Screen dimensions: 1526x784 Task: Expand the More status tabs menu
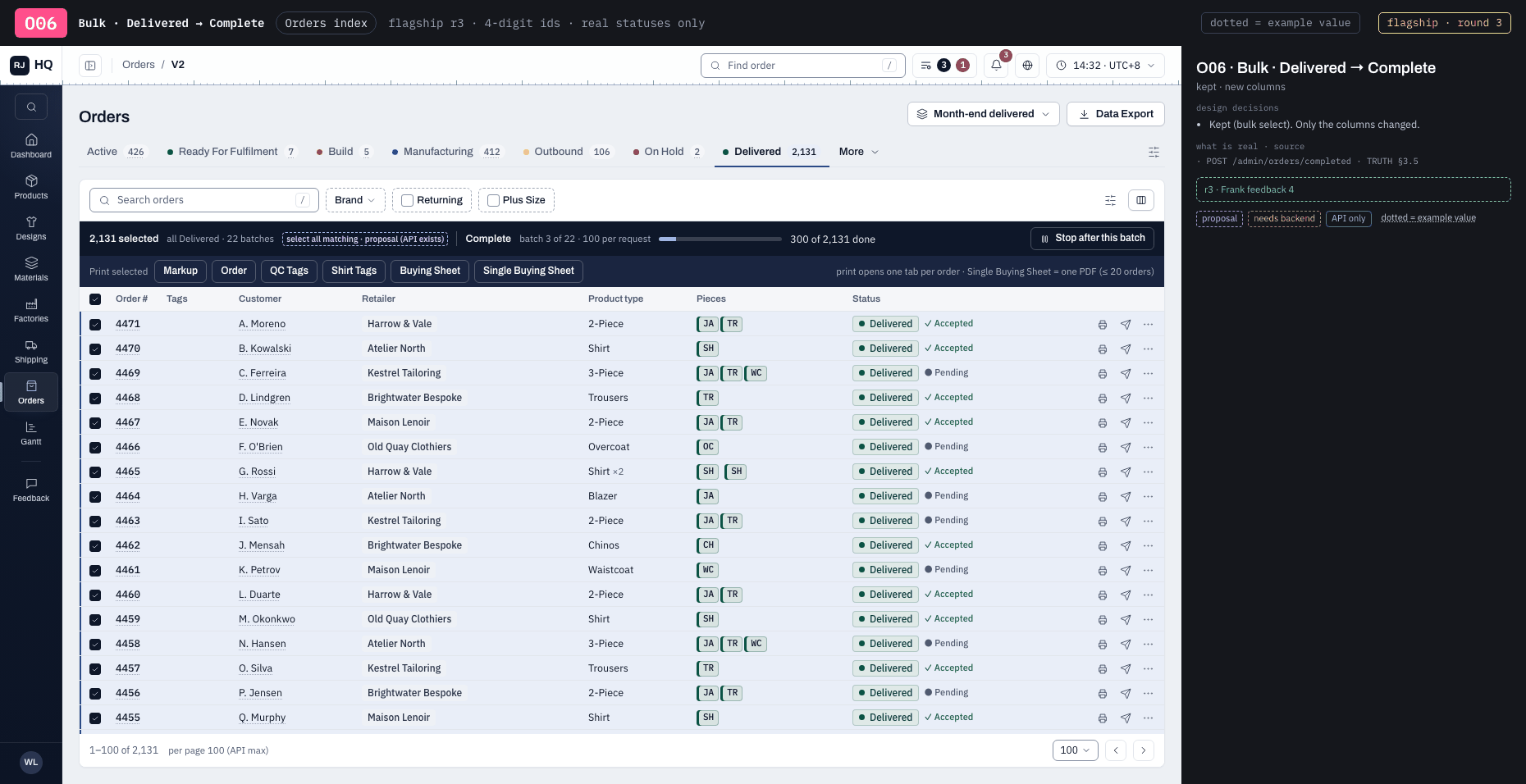pos(858,152)
